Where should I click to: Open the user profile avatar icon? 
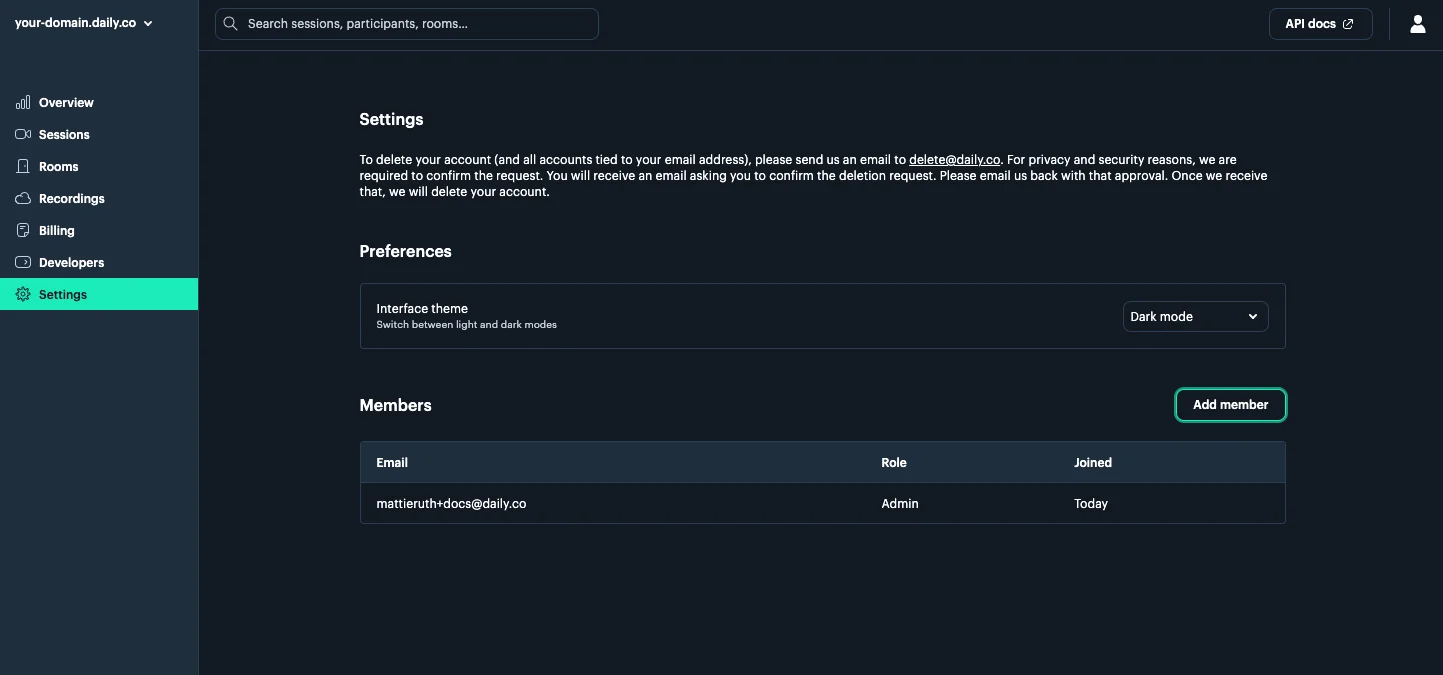coord(1417,24)
